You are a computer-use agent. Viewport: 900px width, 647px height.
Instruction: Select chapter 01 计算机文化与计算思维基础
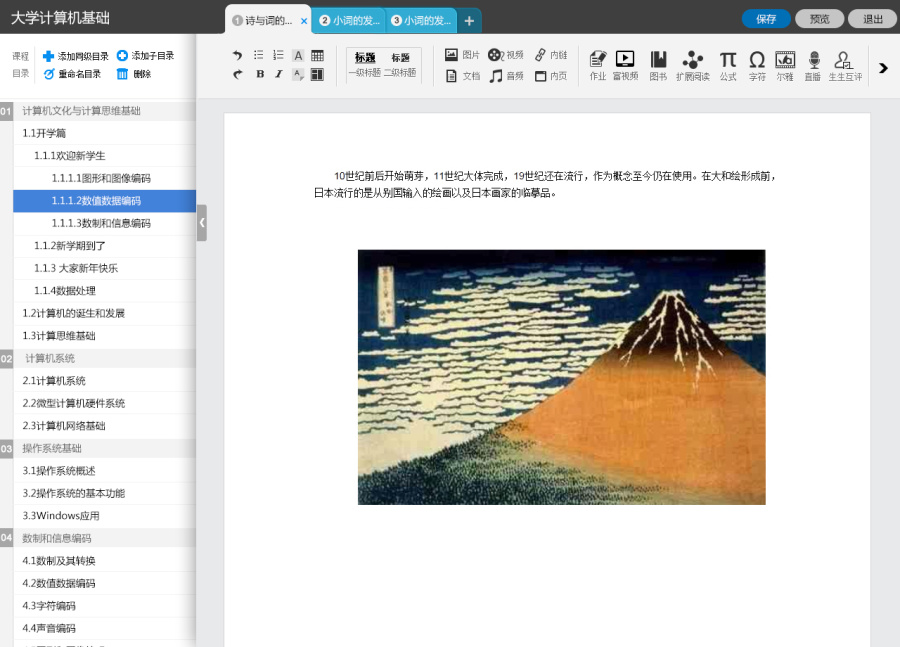[x=98, y=111]
